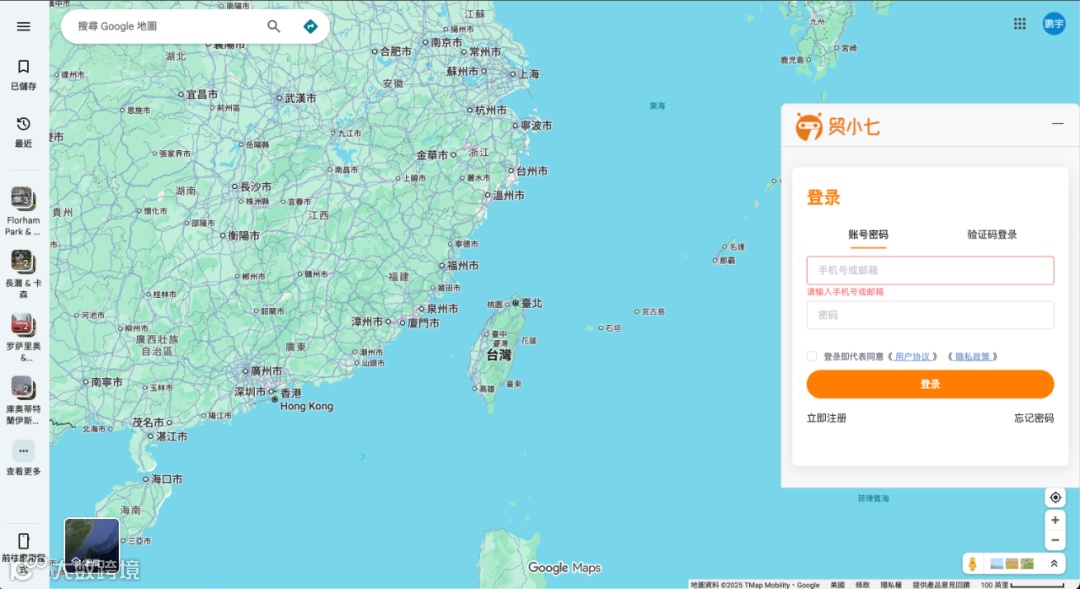Switch to the satellite layer thumbnail
The image size is (1080, 589).
[x=92, y=546]
